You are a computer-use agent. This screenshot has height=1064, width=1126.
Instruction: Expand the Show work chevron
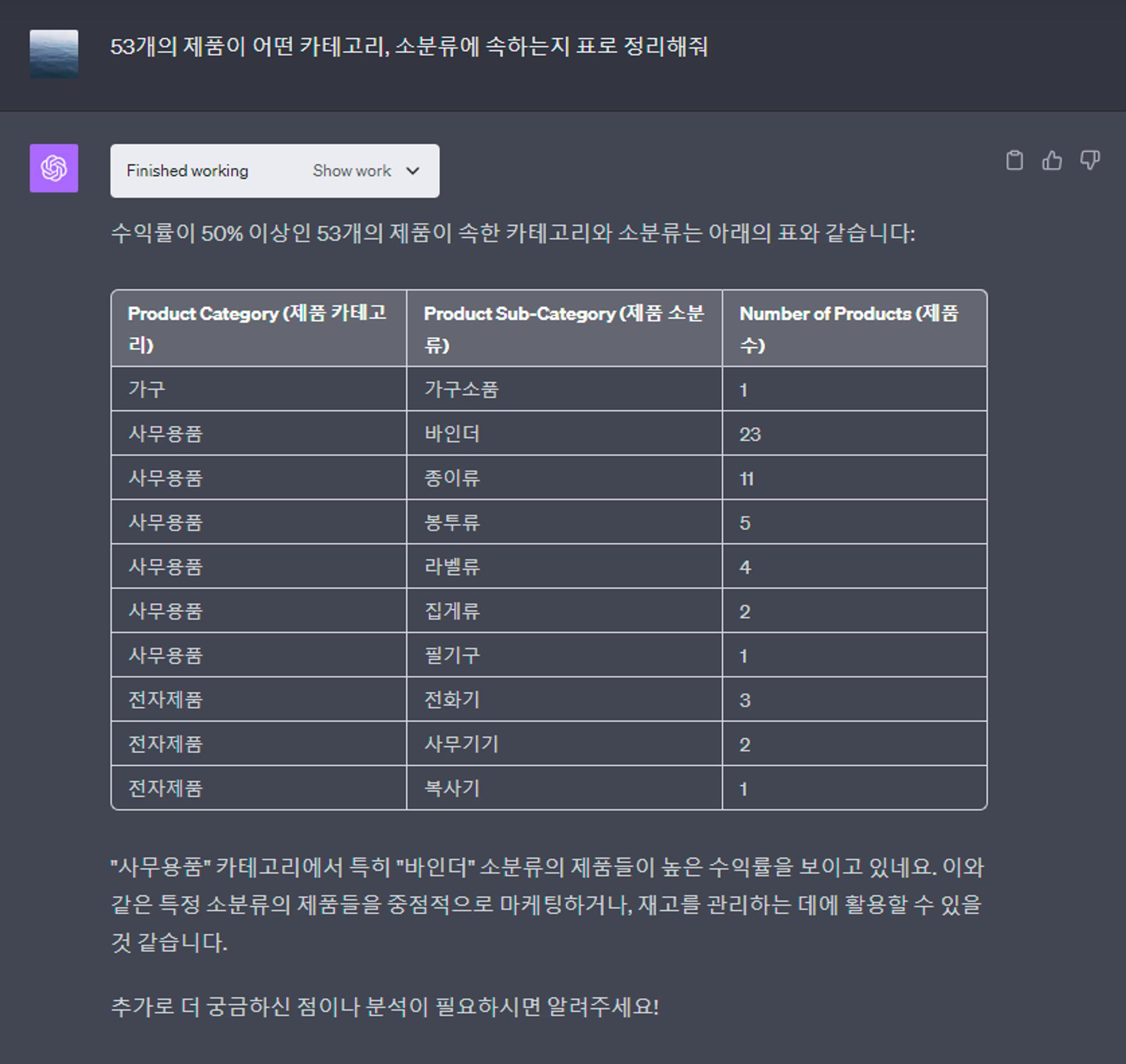click(413, 171)
